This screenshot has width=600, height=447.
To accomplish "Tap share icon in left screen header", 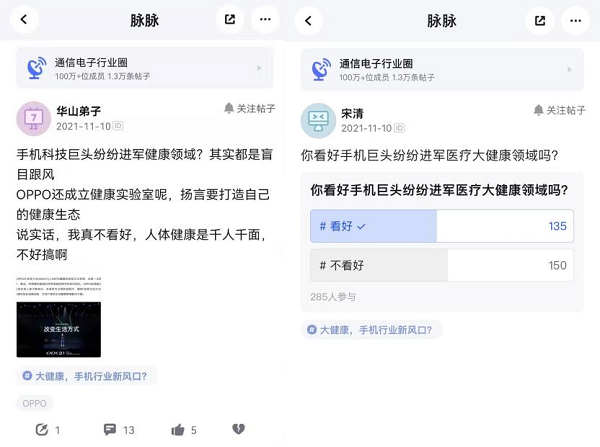I will click(x=230, y=19).
